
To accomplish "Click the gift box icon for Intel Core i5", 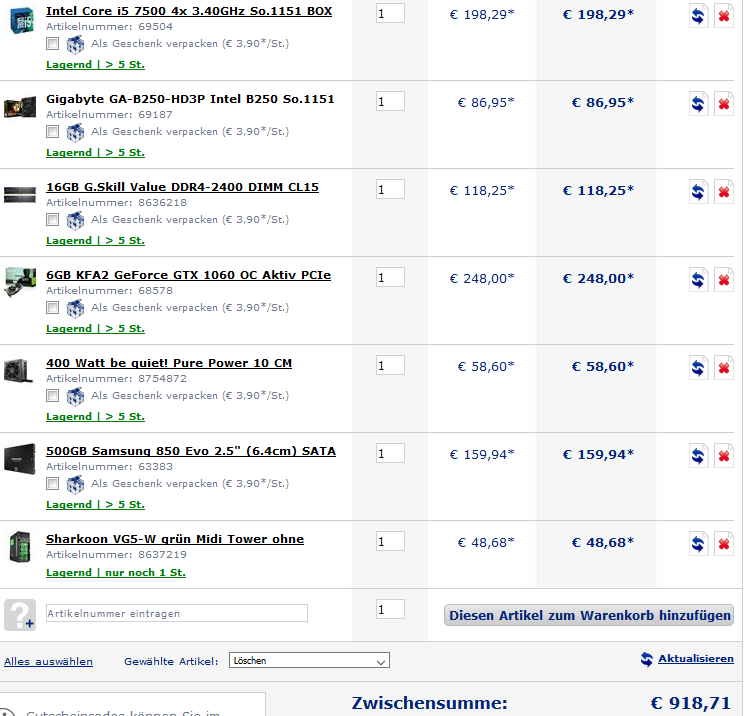I will click(75, 45).
